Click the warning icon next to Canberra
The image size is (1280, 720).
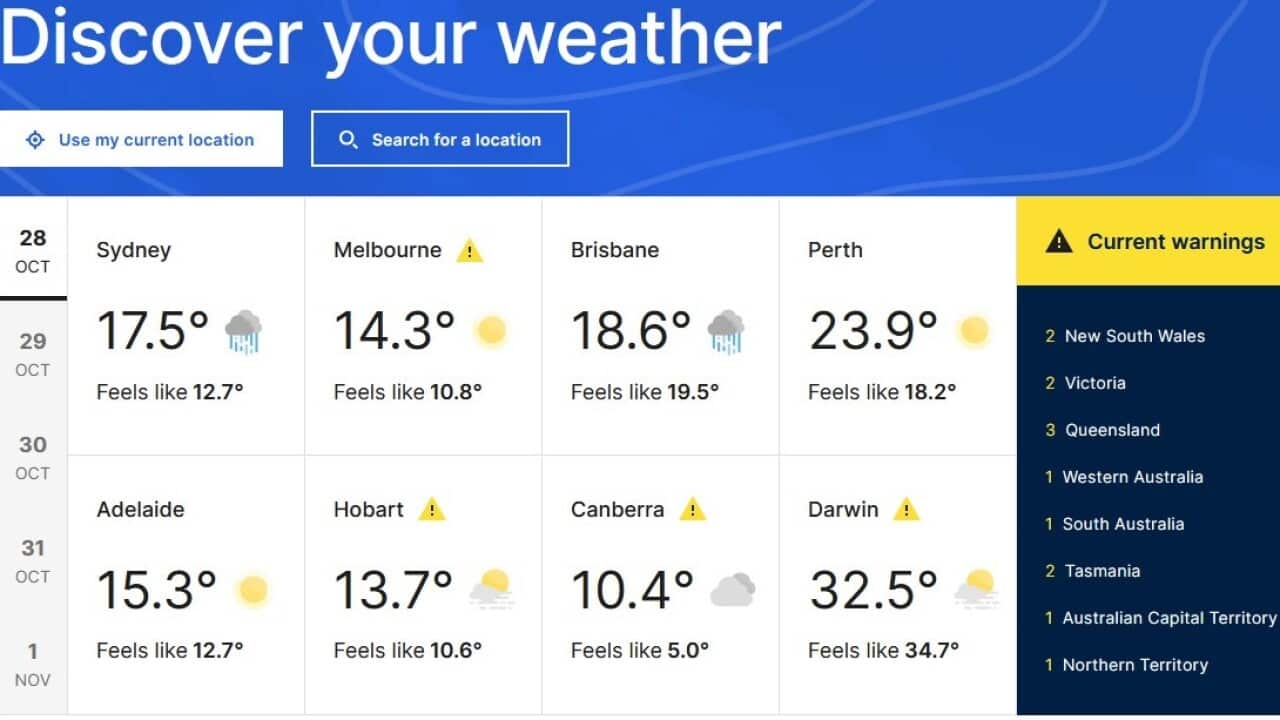691,510
